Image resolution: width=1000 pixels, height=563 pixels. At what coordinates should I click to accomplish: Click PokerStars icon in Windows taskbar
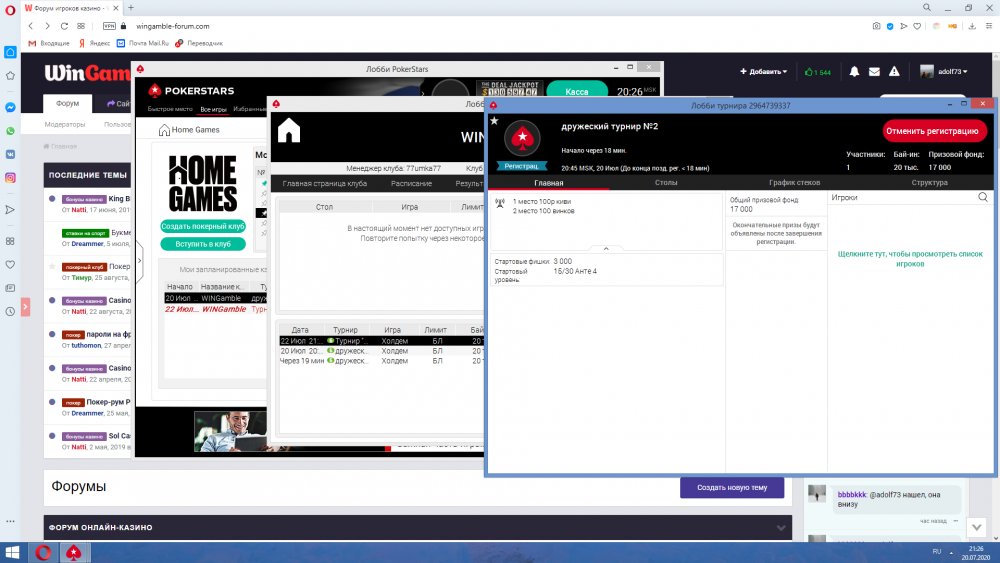click(x=73, y=552)
